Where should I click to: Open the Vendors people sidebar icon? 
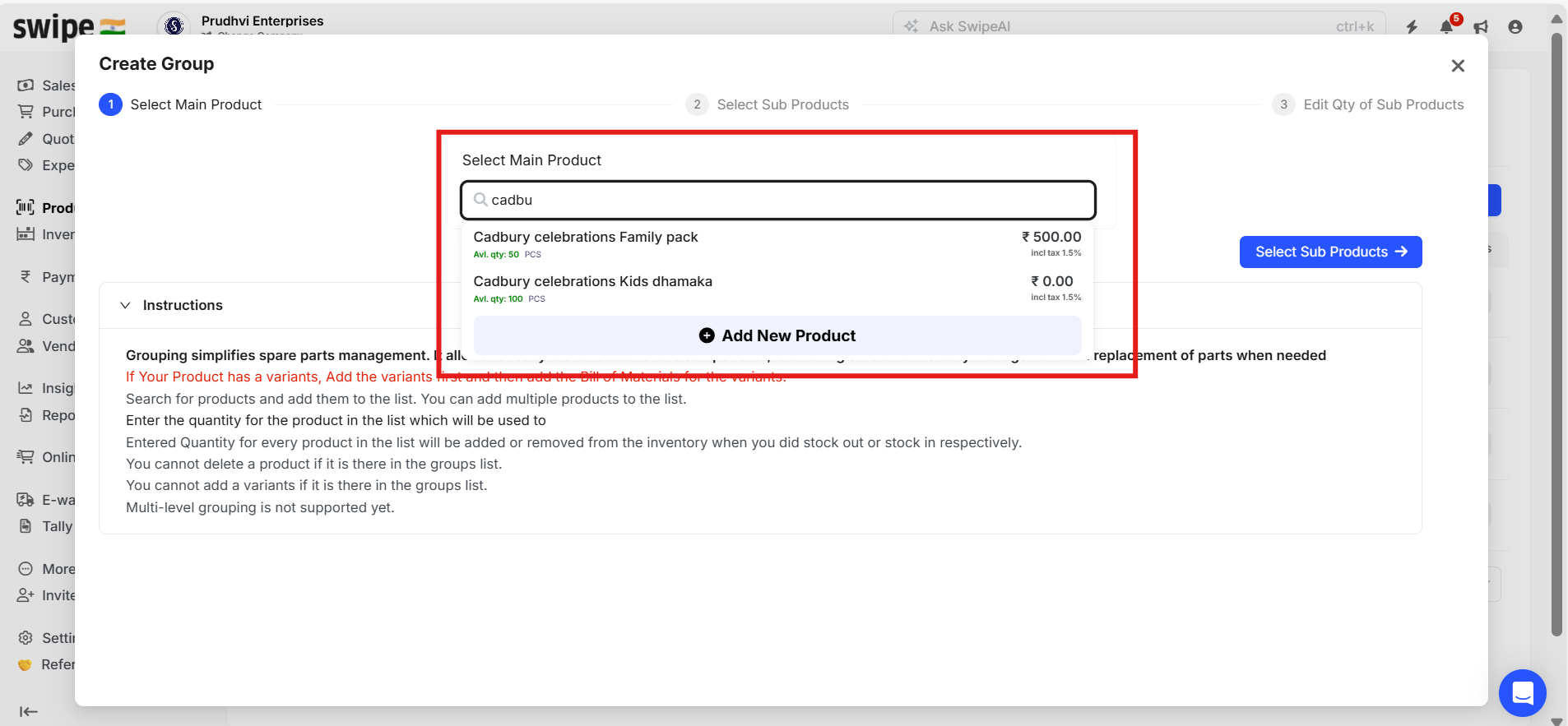pos(26,345)
